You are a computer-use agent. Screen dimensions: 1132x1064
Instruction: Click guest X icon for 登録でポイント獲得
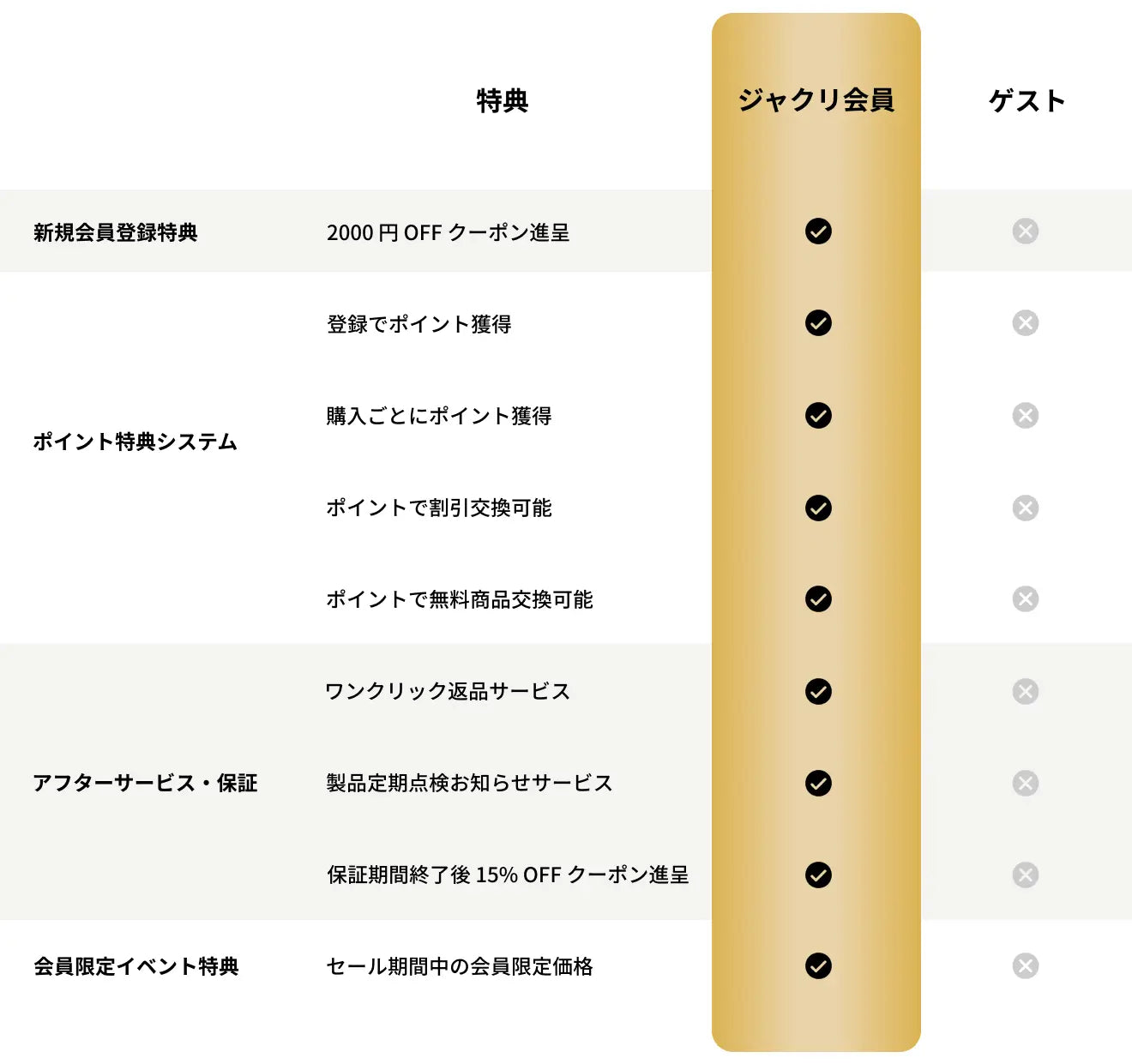coord(1025,323)
